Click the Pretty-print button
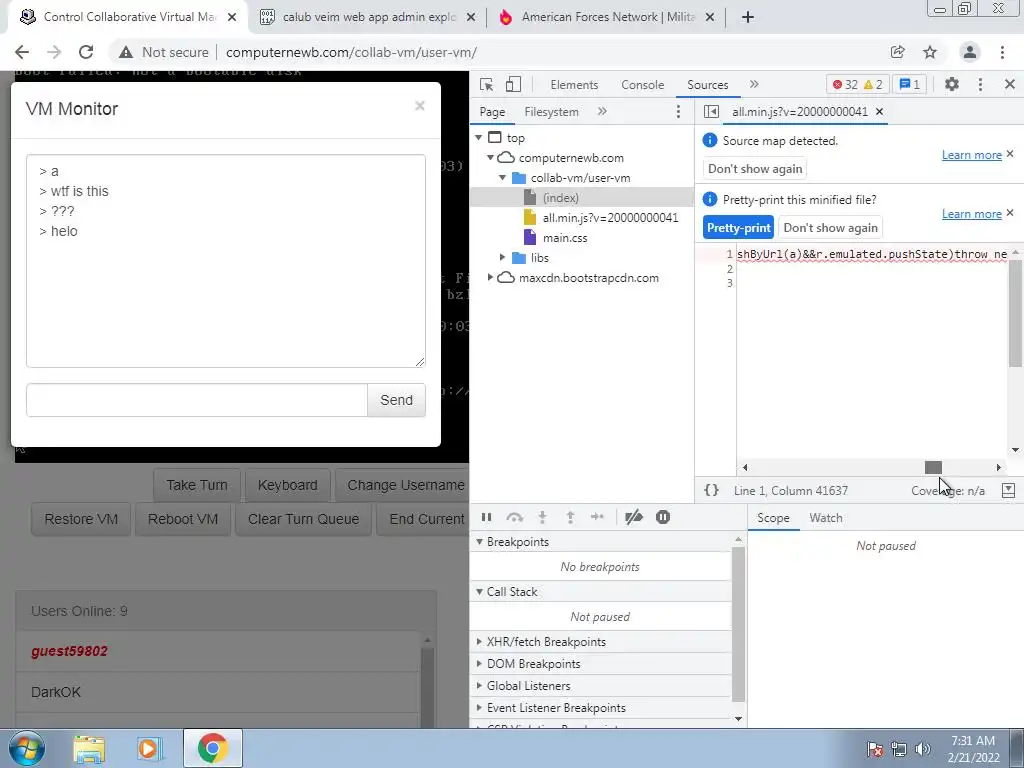The image size is (1024, 768). pyautogui.click(x=739, y=228)
